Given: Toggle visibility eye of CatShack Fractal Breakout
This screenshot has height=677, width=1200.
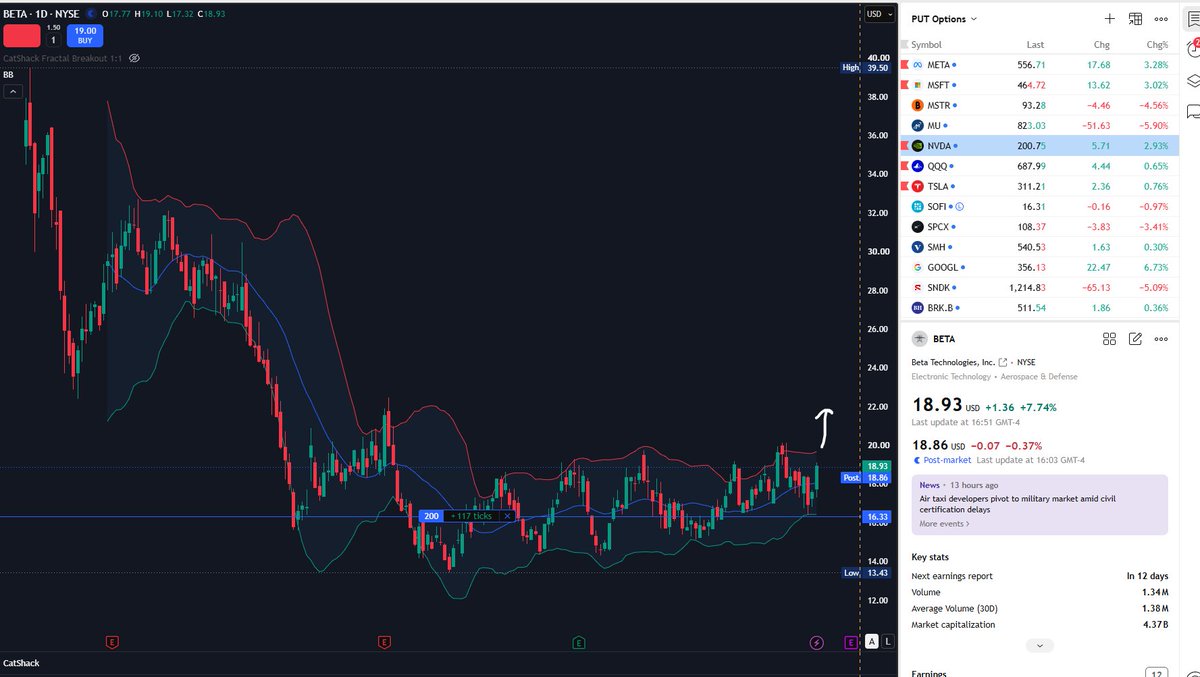Looking at the screenshot, I should tap(135, 58).
